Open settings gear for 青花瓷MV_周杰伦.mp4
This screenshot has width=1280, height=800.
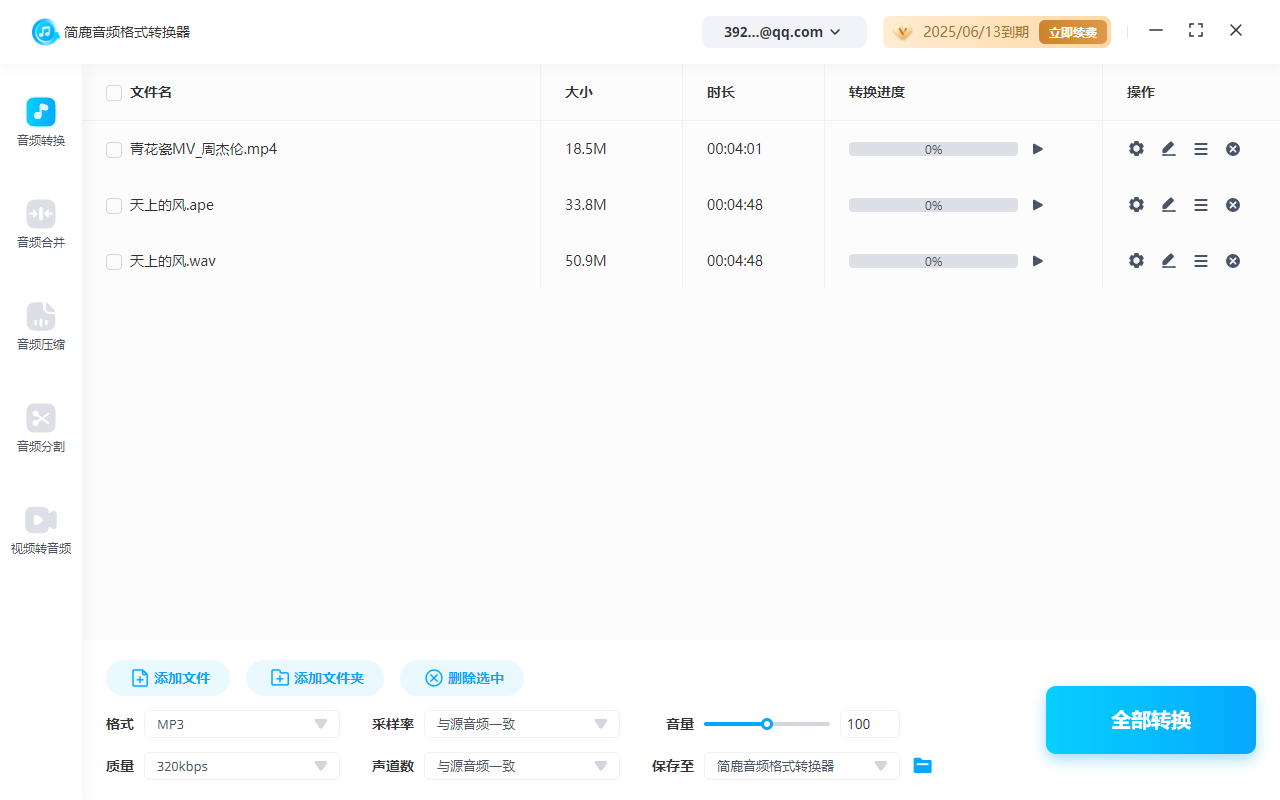tap(1136, 148)
